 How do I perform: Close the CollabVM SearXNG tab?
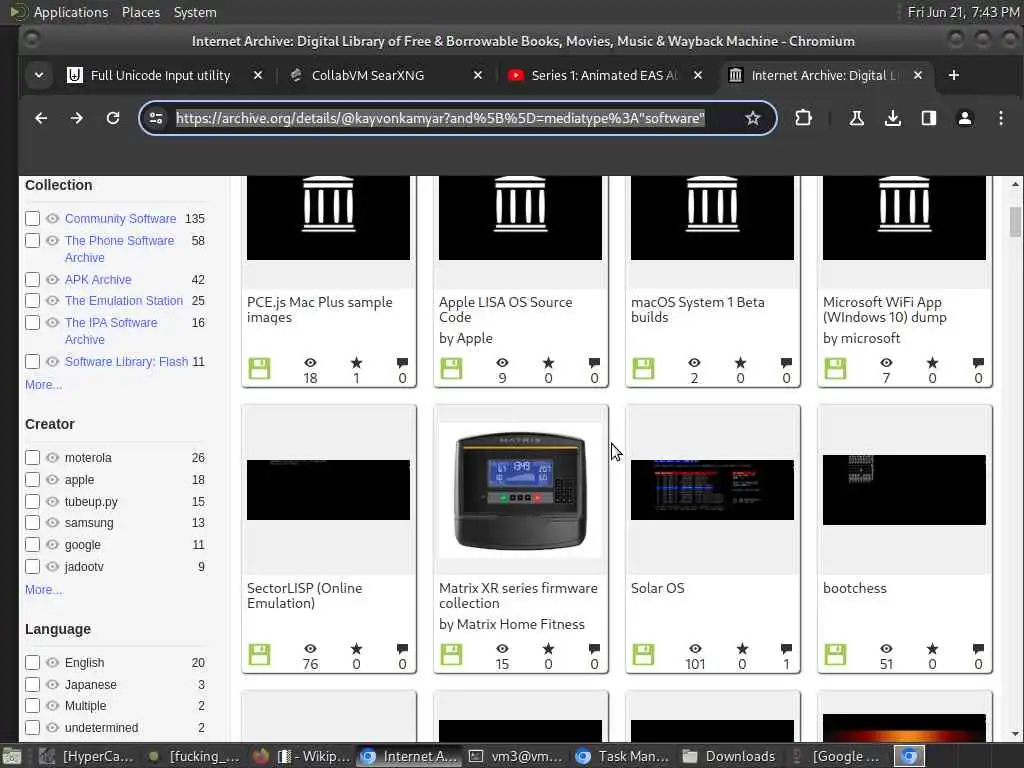click(x=478, y=75)
